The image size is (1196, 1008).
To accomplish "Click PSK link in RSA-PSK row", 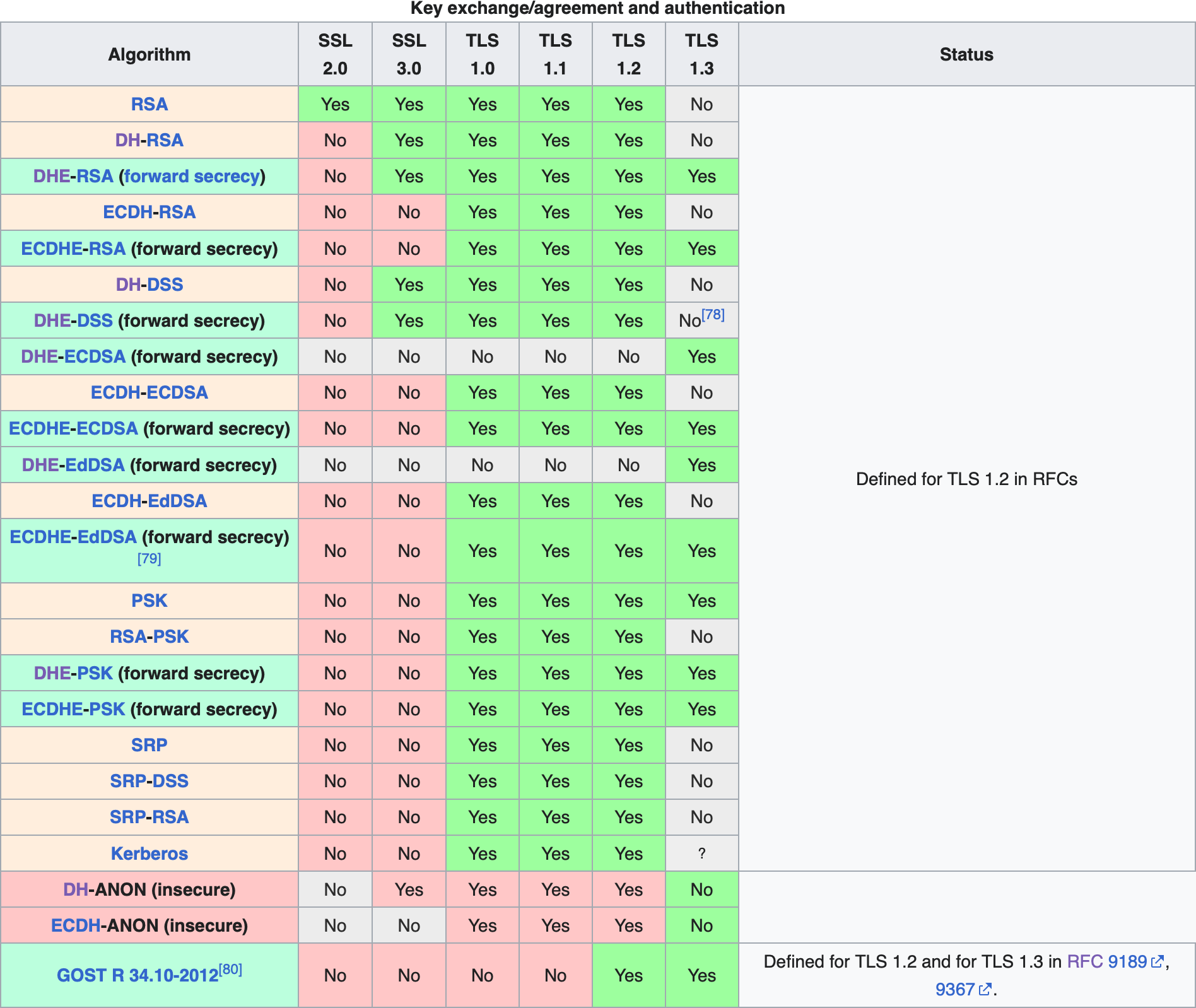I will (x=171, y=636).
